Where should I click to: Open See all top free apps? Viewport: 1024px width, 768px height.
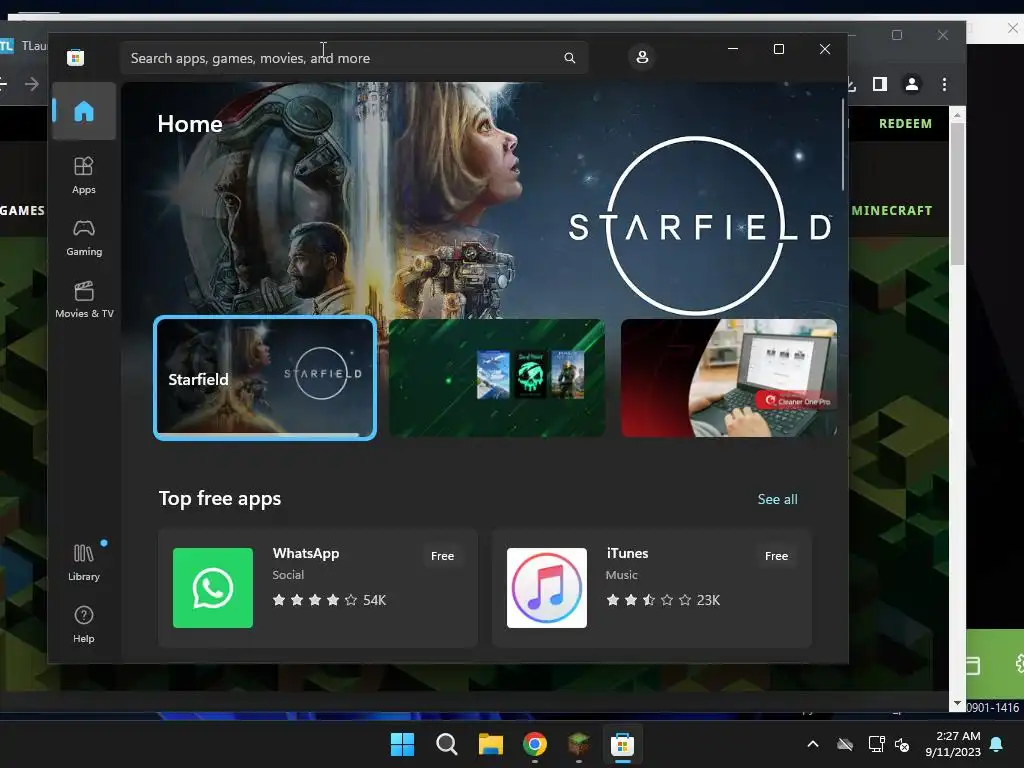coord(777,500)
